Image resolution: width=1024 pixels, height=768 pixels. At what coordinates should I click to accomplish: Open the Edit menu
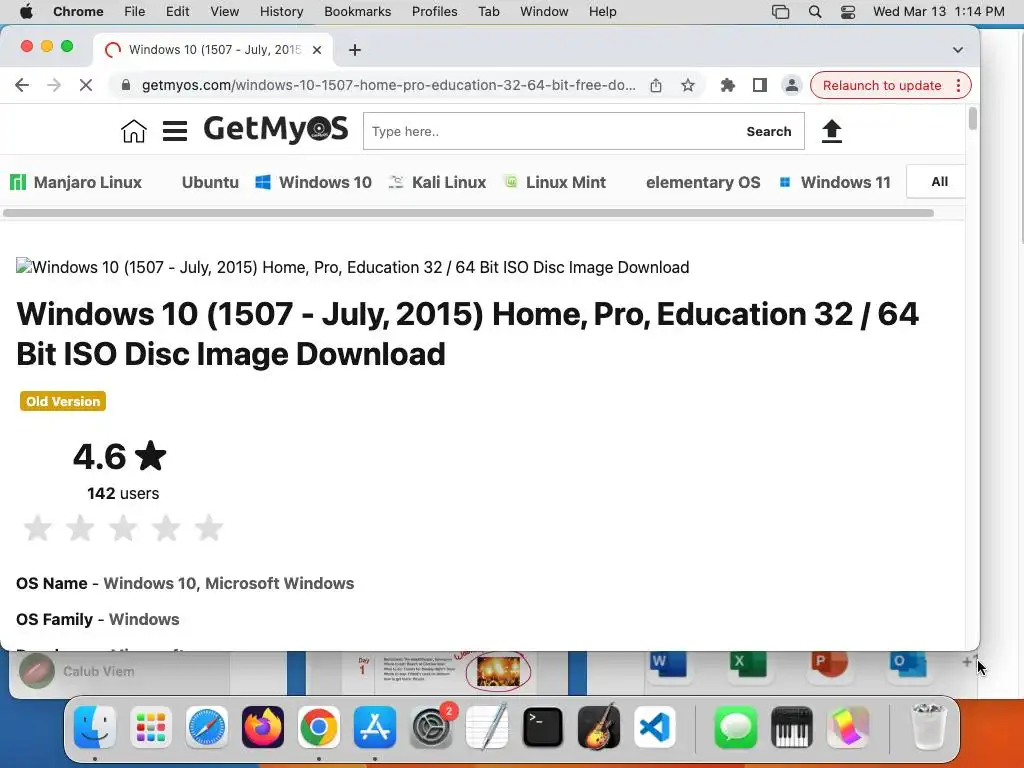pyautogui.click(x=177, y=11)
